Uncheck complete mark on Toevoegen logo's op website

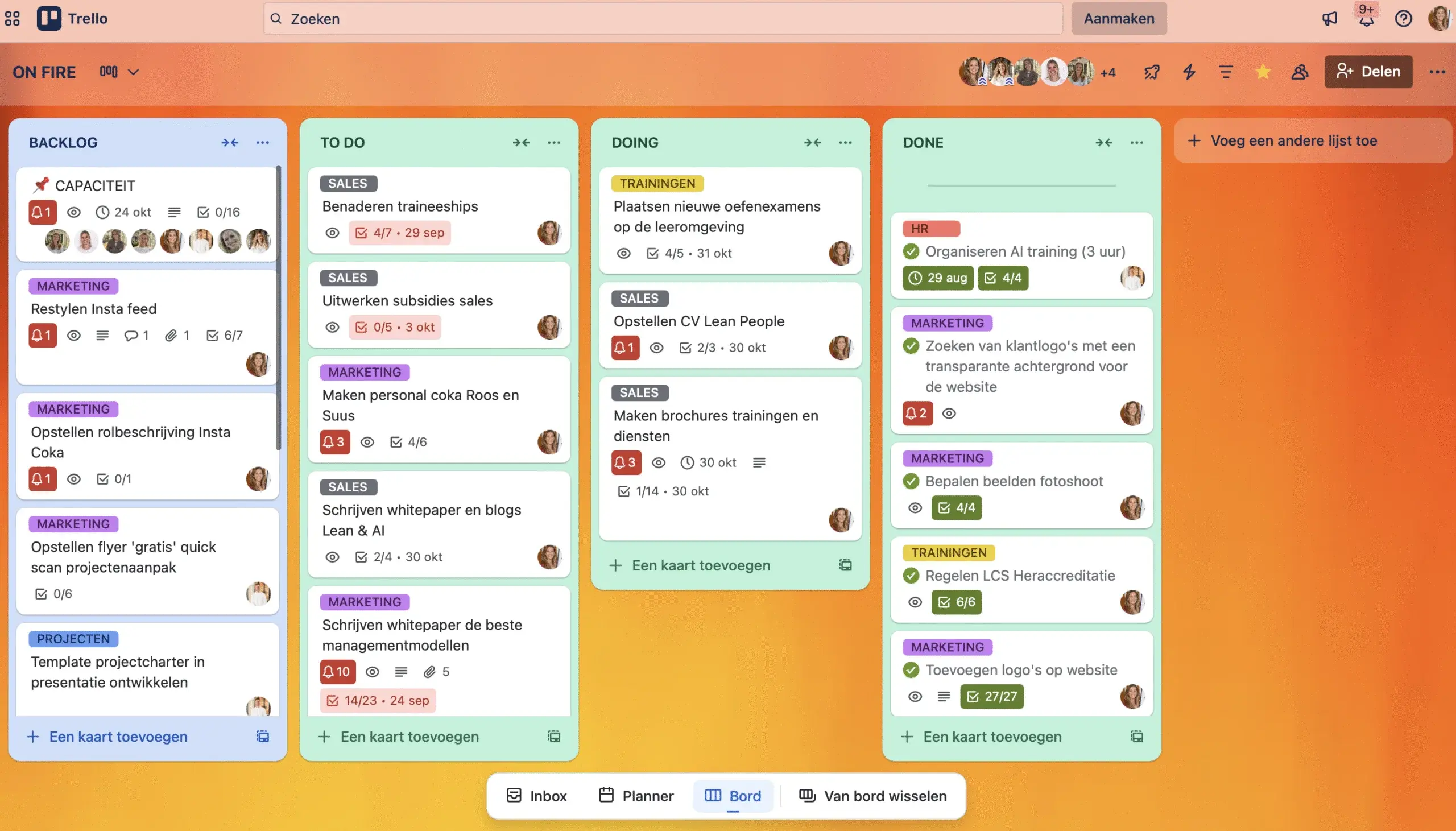point(911,670)
